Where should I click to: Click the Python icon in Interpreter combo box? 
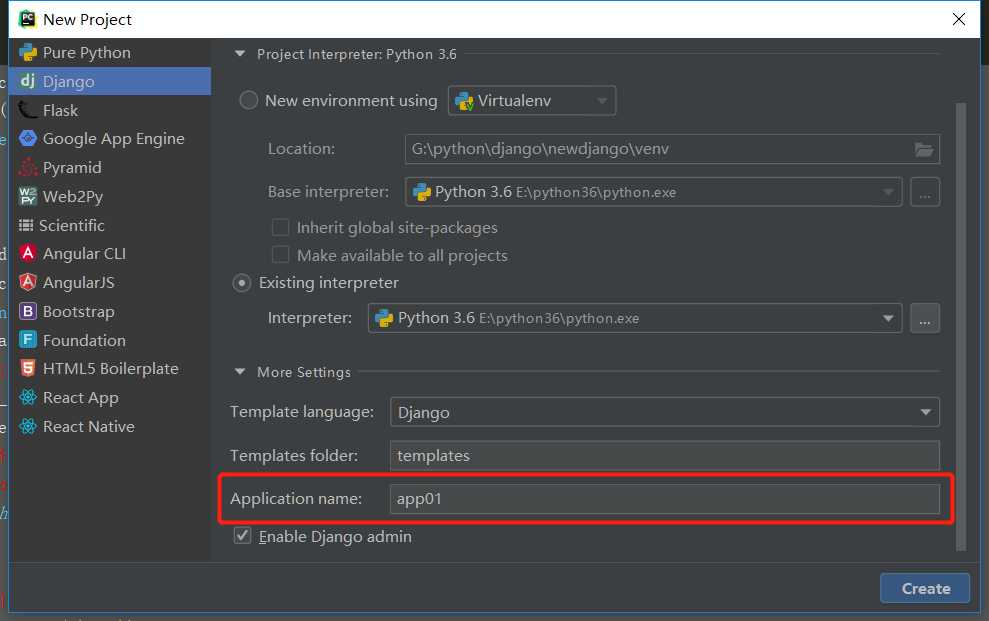(x=384, y=318)
